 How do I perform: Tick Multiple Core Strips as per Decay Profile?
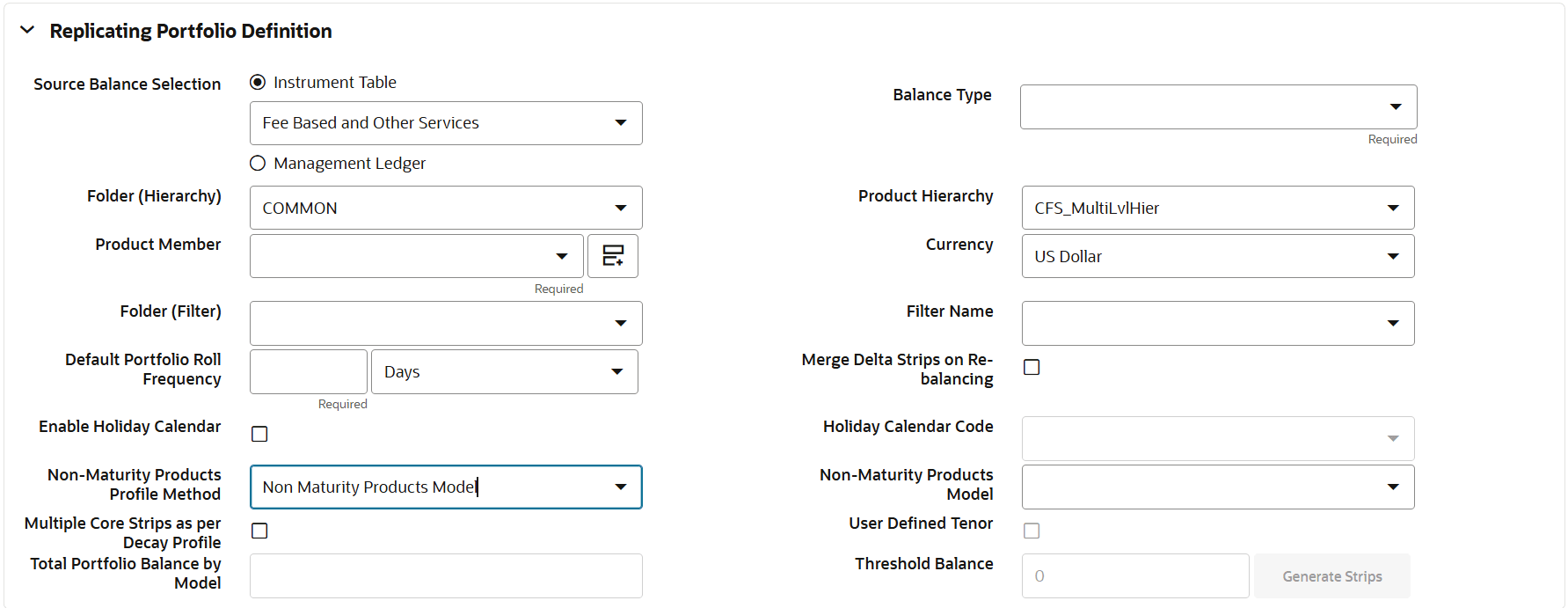click(259, 531)
